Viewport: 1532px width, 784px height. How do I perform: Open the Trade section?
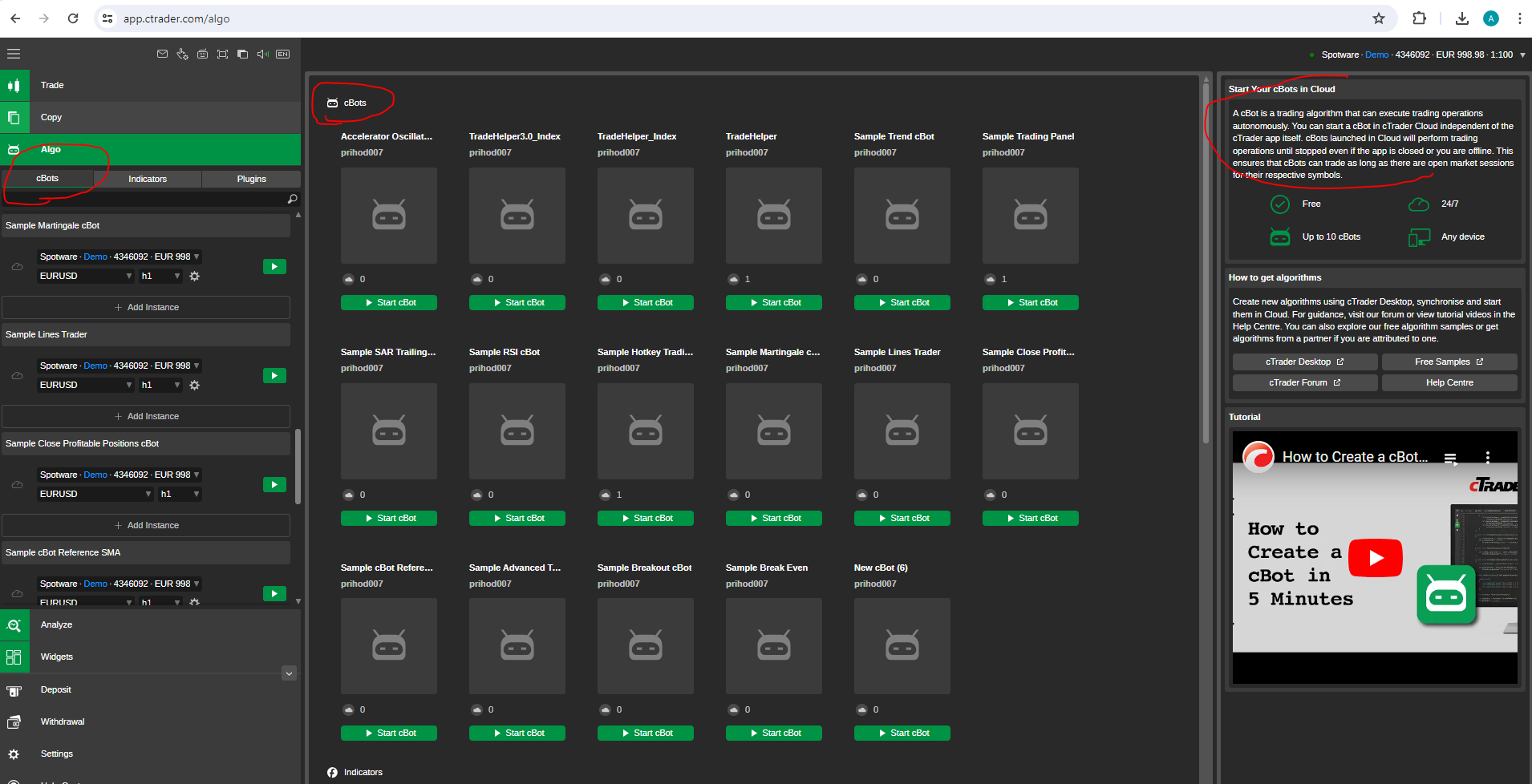pos(151,85)
